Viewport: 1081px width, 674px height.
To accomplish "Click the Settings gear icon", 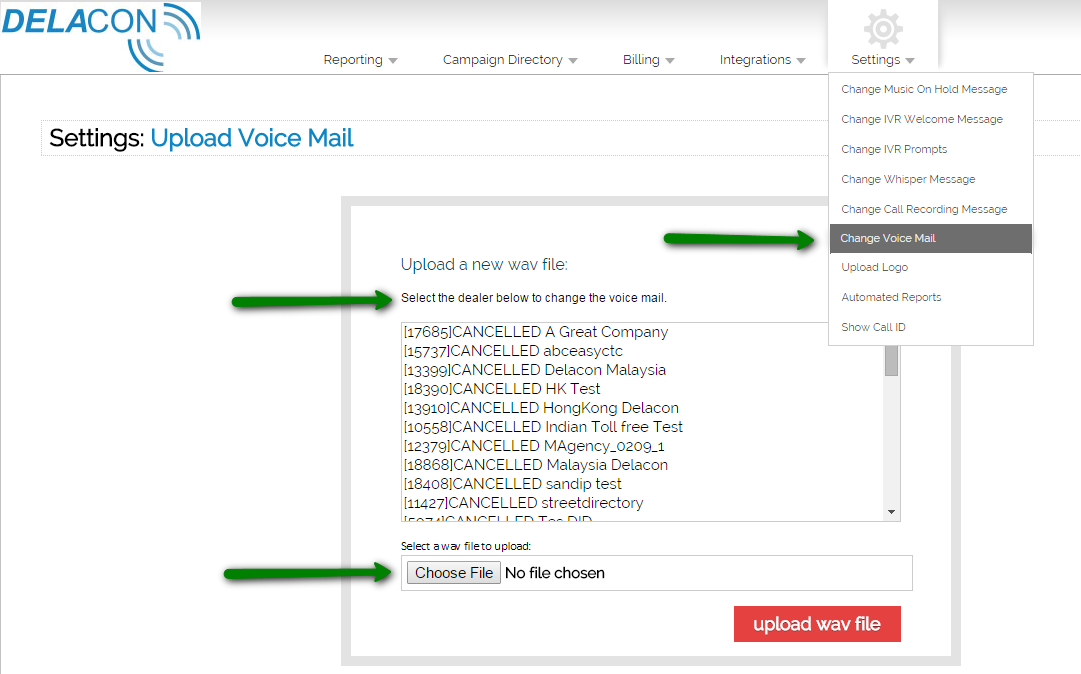I will coord(883,29).
